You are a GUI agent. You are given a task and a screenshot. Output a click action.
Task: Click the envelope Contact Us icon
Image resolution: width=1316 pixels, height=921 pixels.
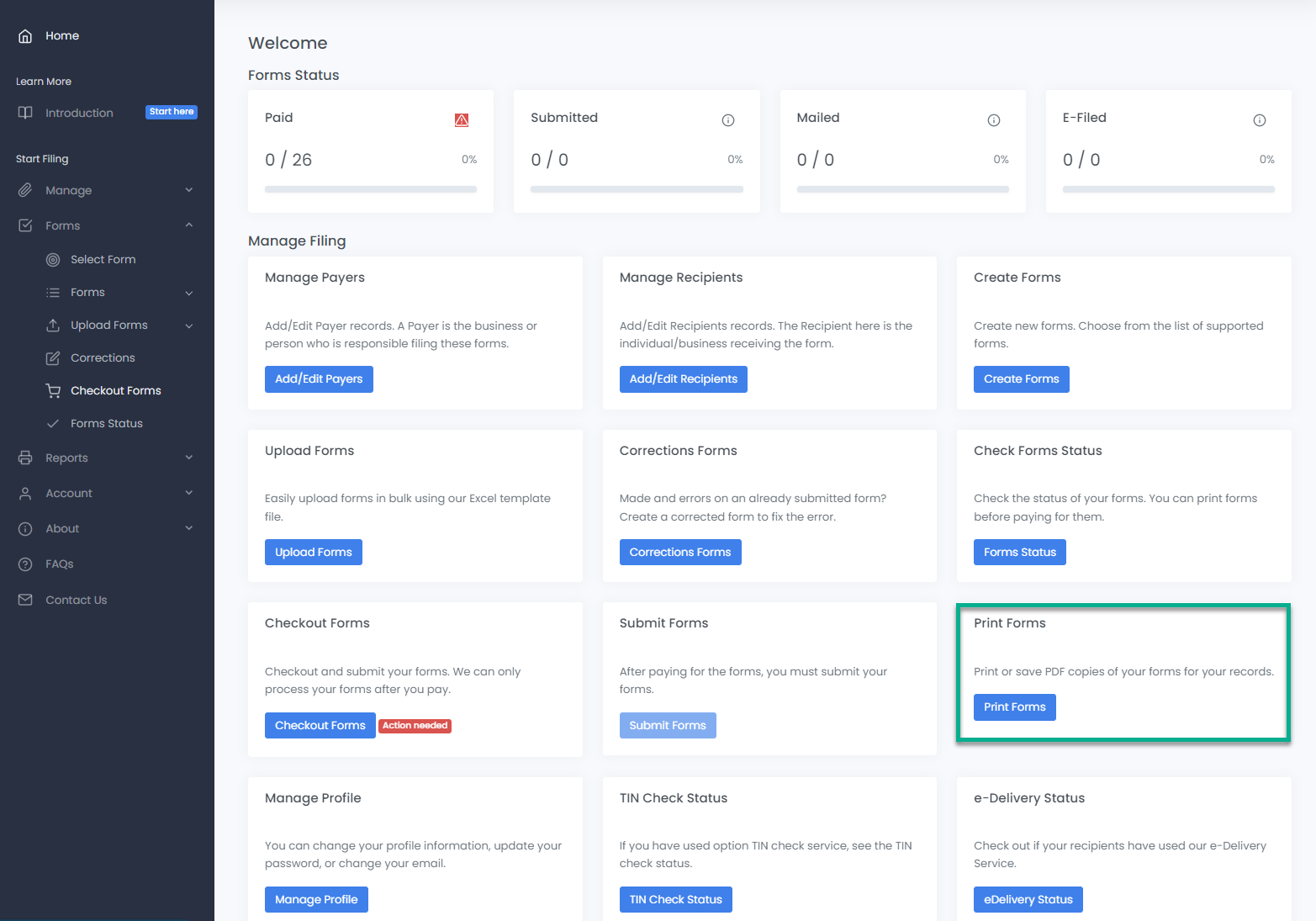(25, 600)
